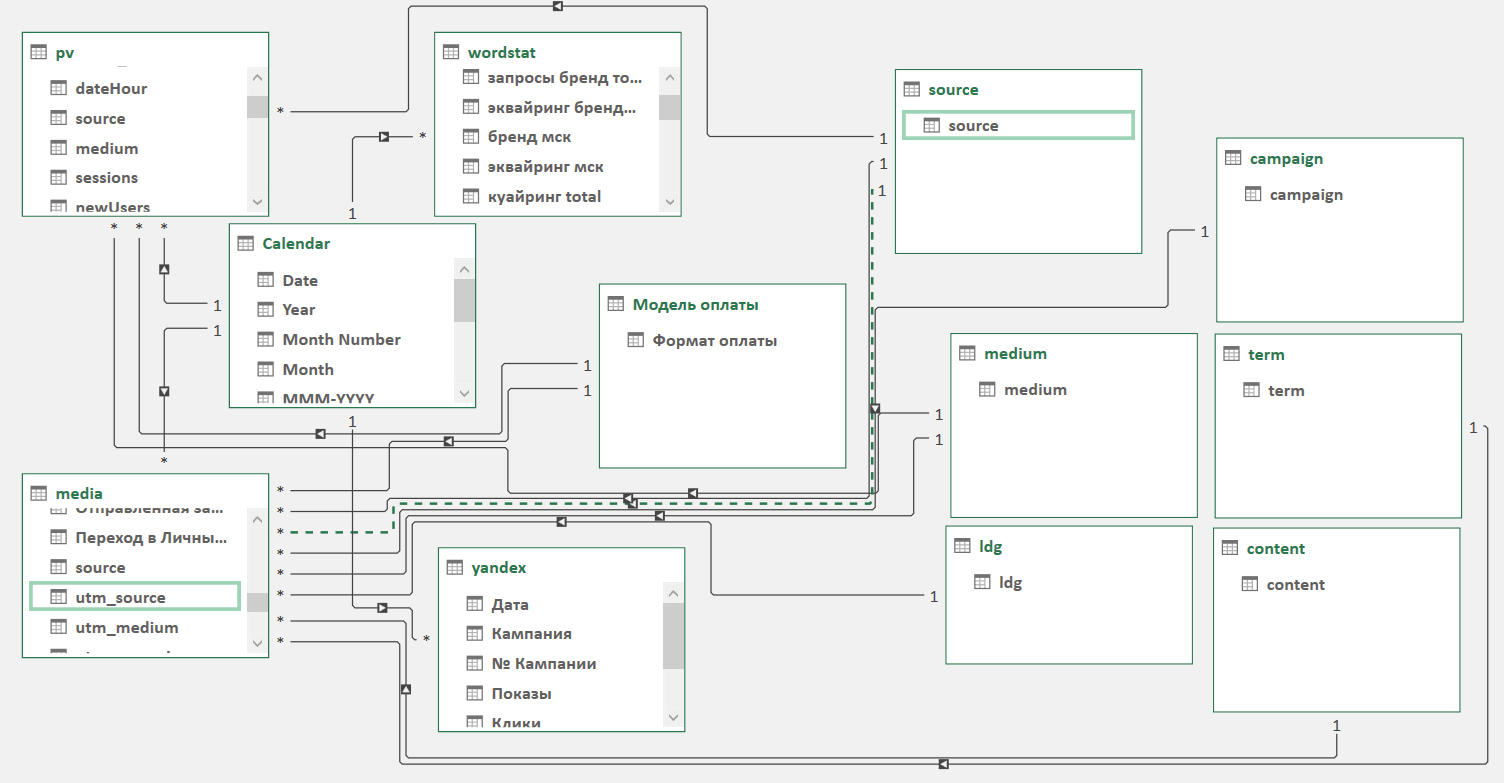Click the campaign table header icon

(x=1234, y=158)
